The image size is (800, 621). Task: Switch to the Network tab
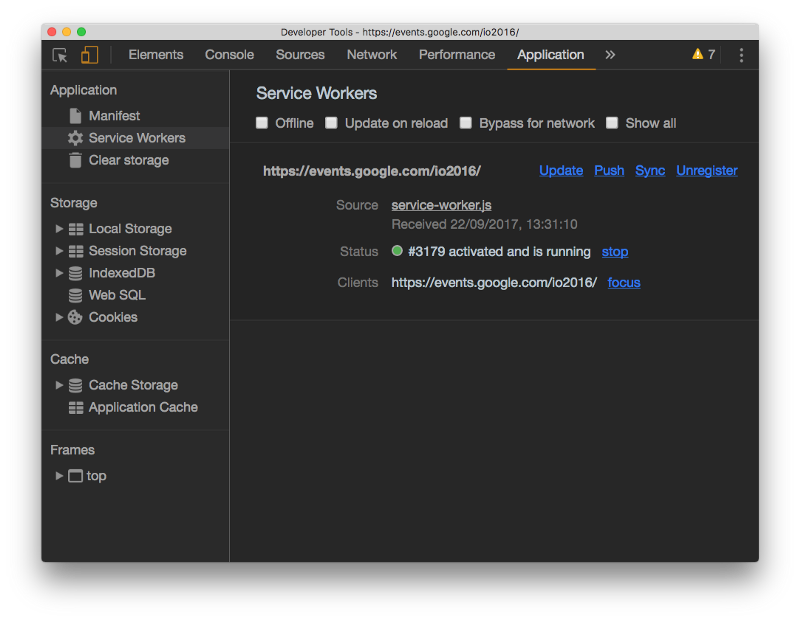point(371,55)
